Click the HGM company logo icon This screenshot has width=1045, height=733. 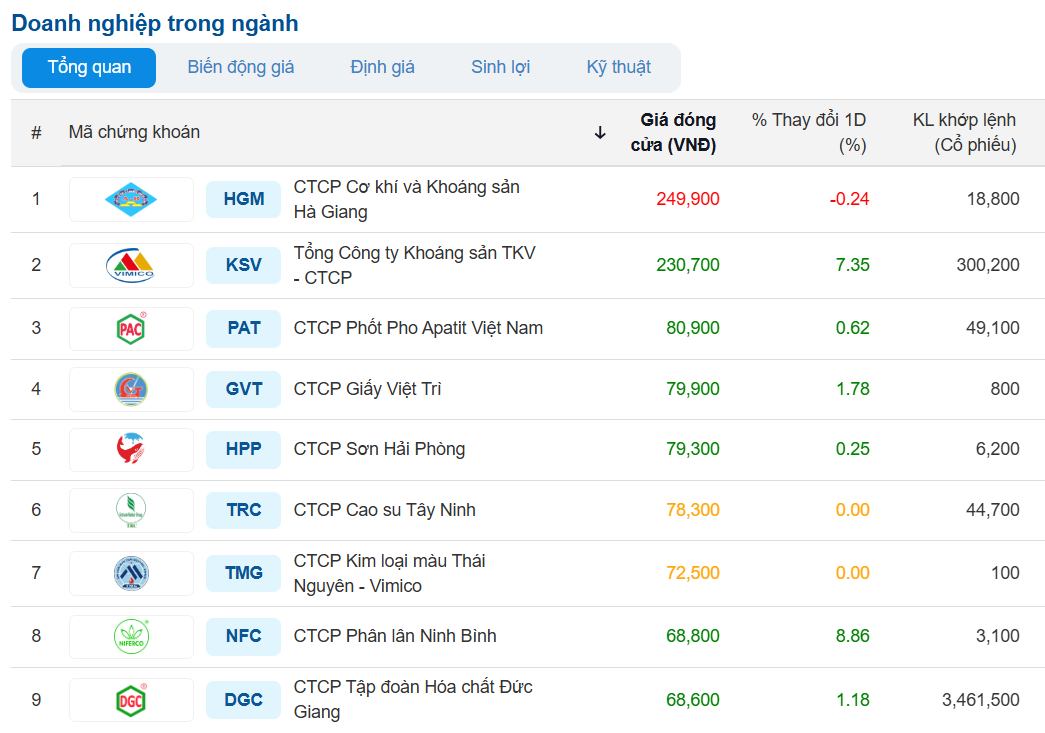131,199
